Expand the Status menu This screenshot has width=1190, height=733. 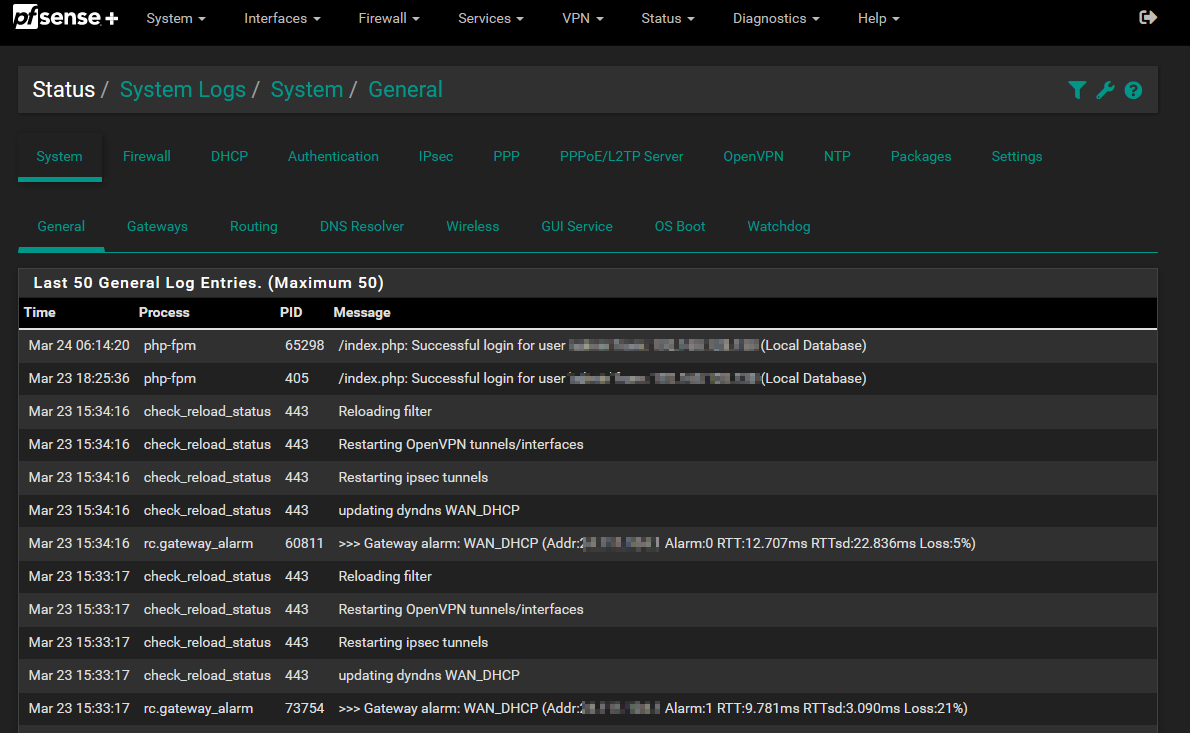click(668, 18)
